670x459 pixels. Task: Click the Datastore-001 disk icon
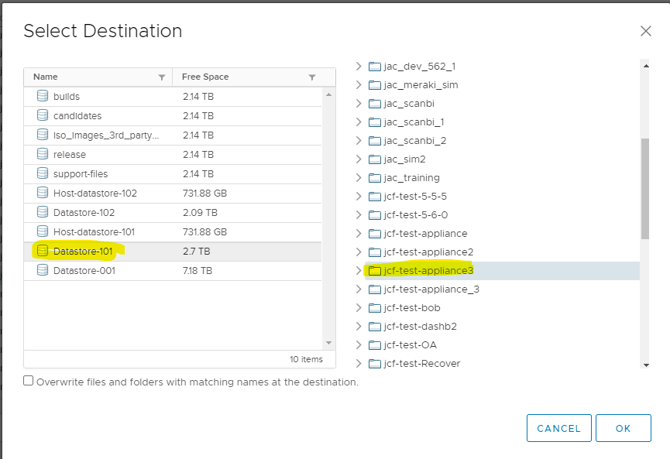(42, 270)
